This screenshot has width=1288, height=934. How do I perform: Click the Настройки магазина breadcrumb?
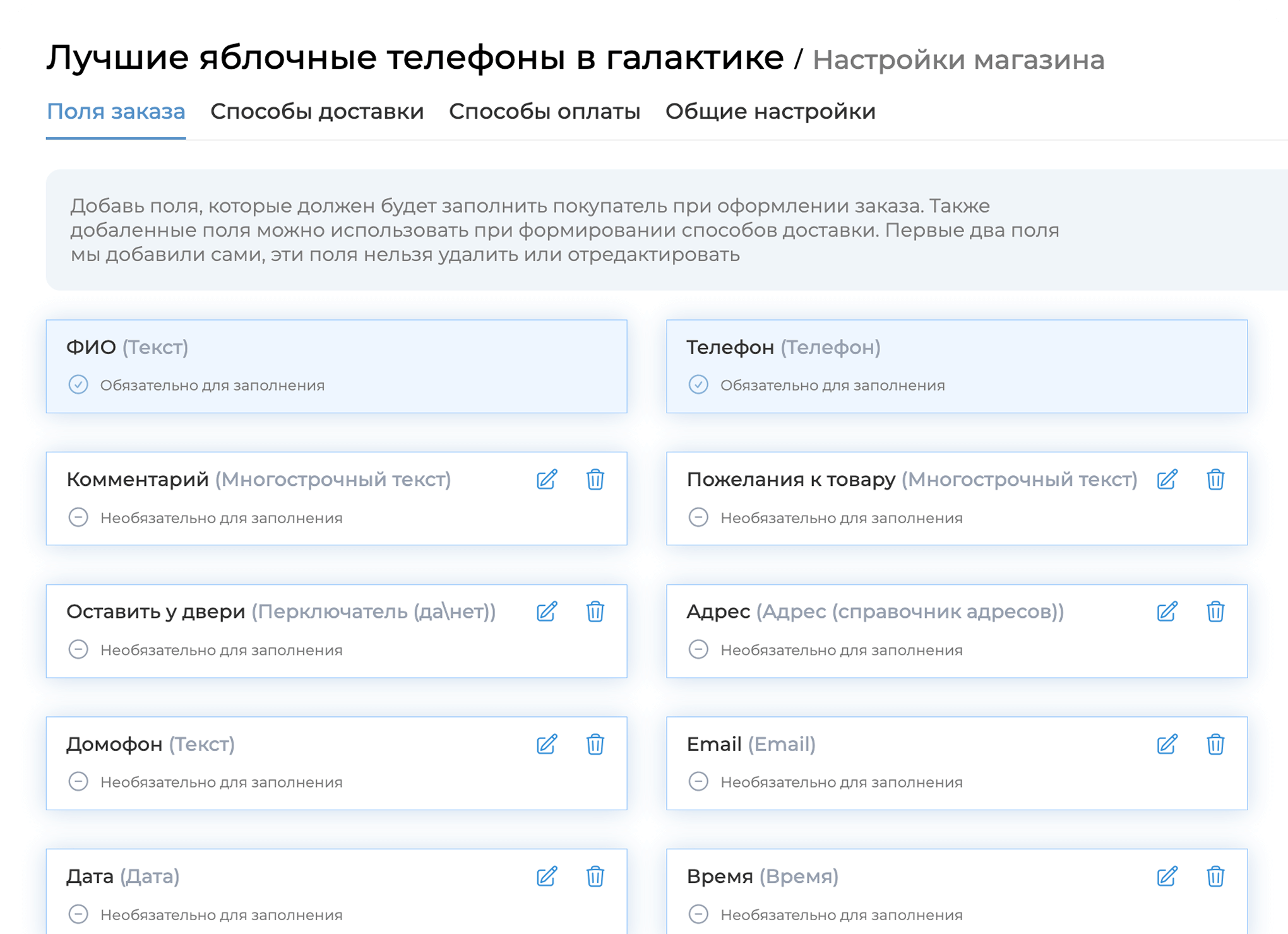958,60
